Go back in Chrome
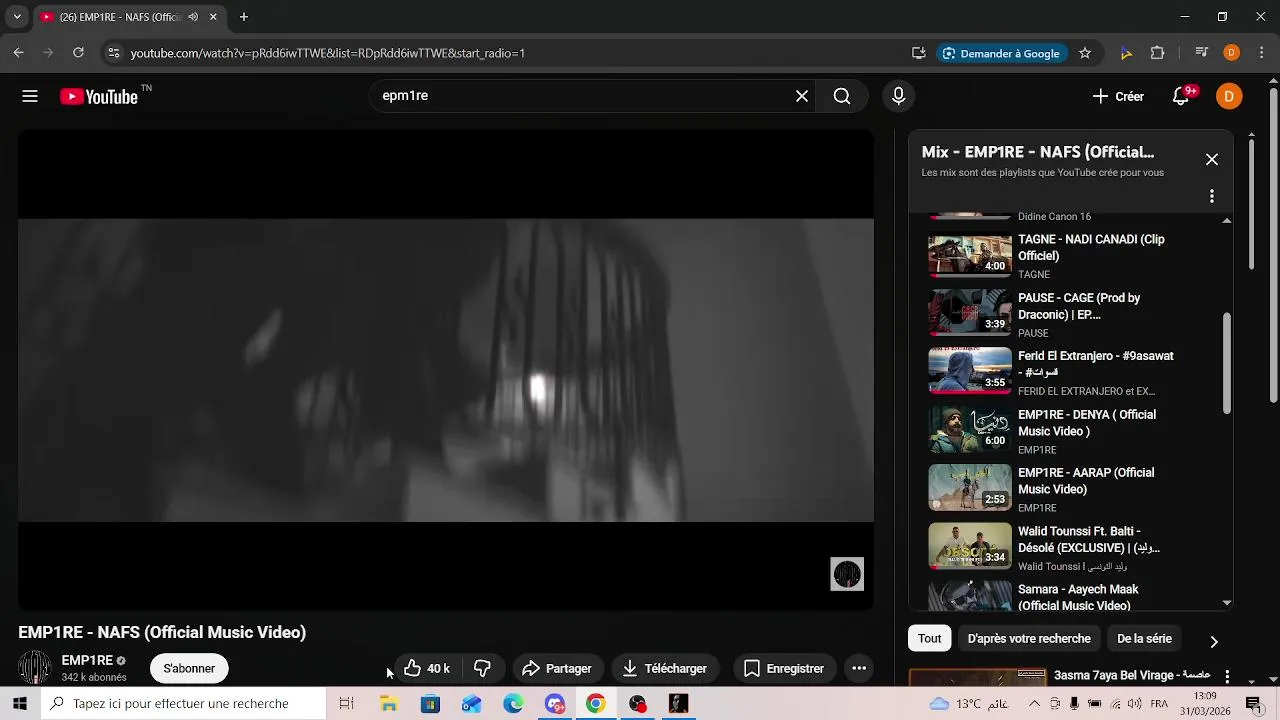 (x=18, y=53)
